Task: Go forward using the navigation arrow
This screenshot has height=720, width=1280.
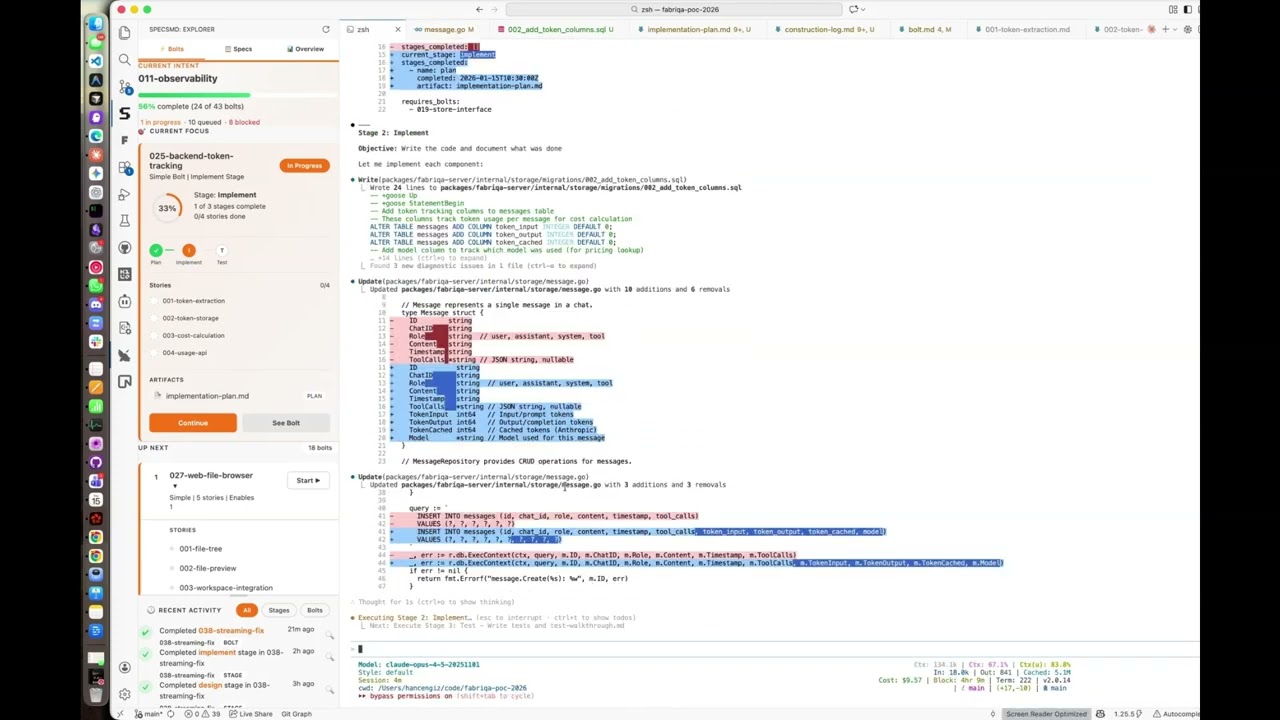Action: coord(494,9)
